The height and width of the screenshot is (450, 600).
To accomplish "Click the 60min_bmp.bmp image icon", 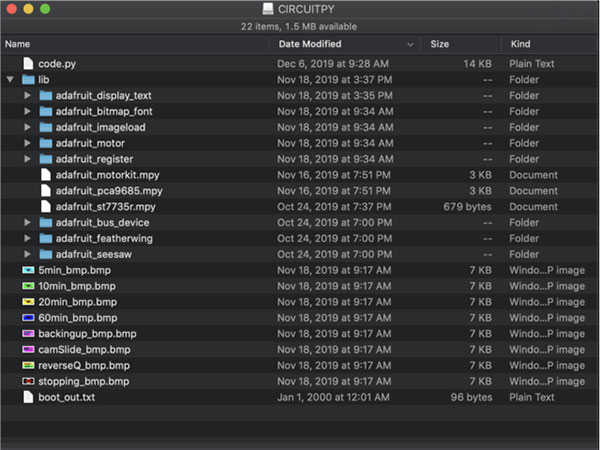I will pyautogui.click(x=28, y=318).
